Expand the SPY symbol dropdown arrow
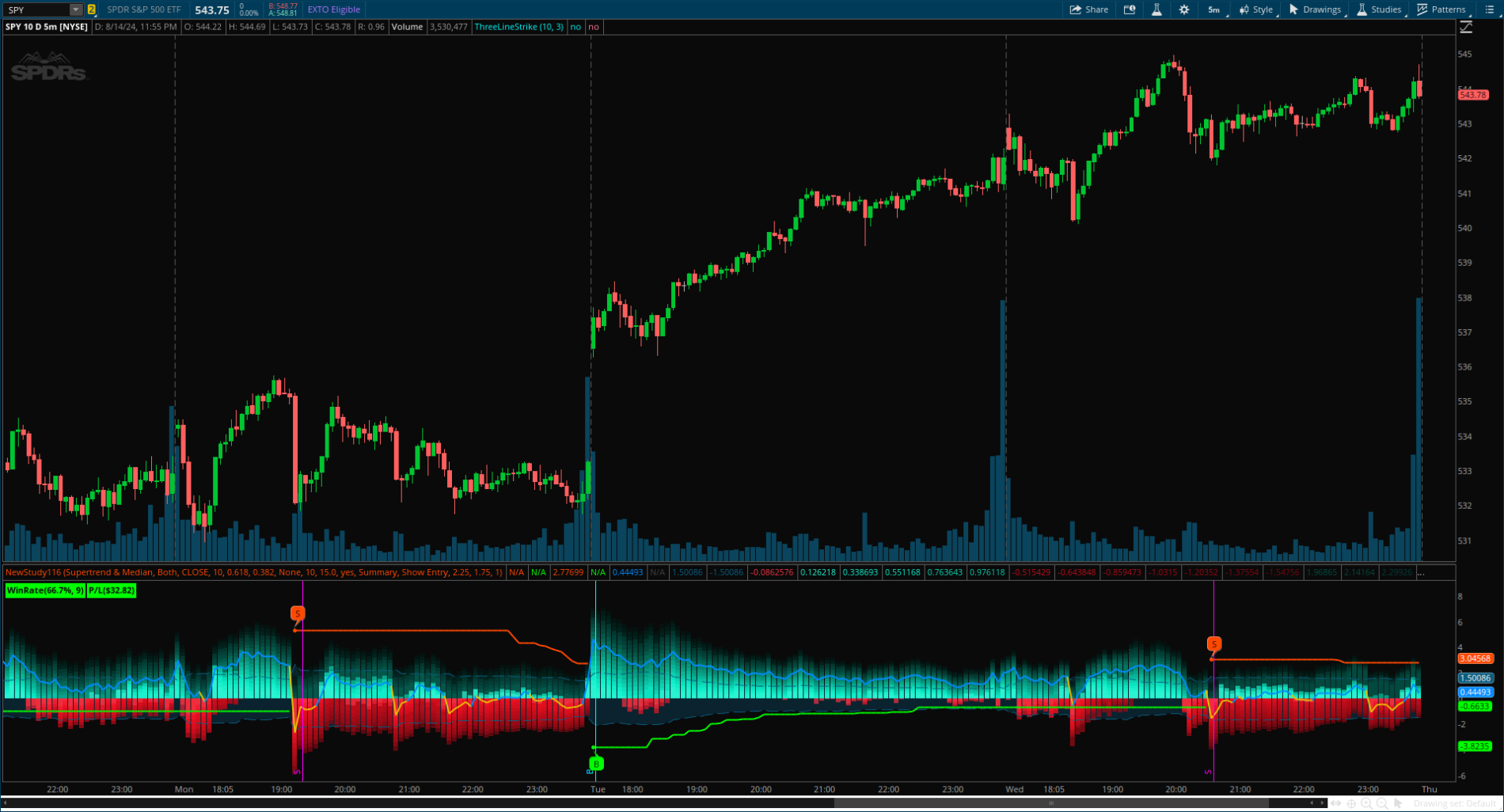The height and width of the screenshot is (812, 1504). 76,9
